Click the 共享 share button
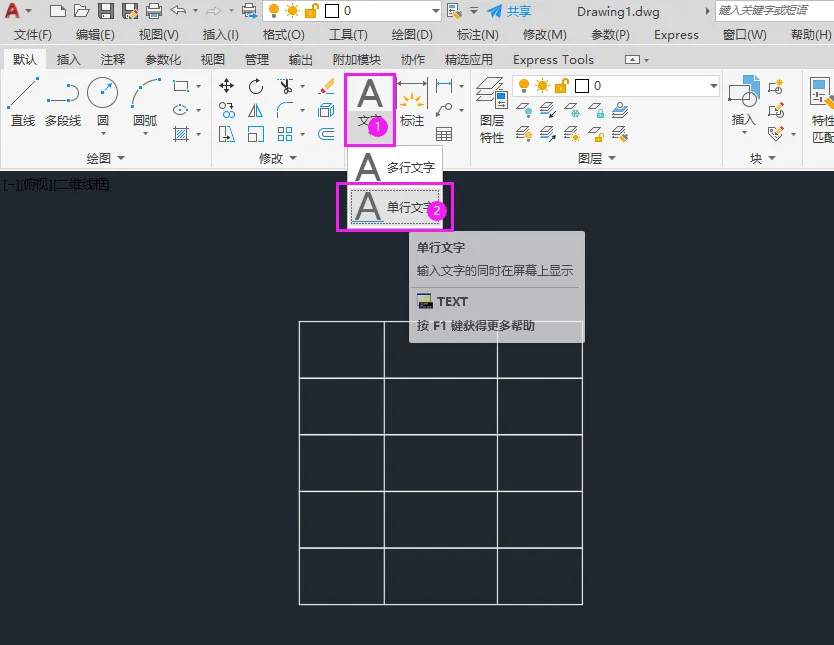The height and width of the screenshot is (645, 834). click(510, 11)
